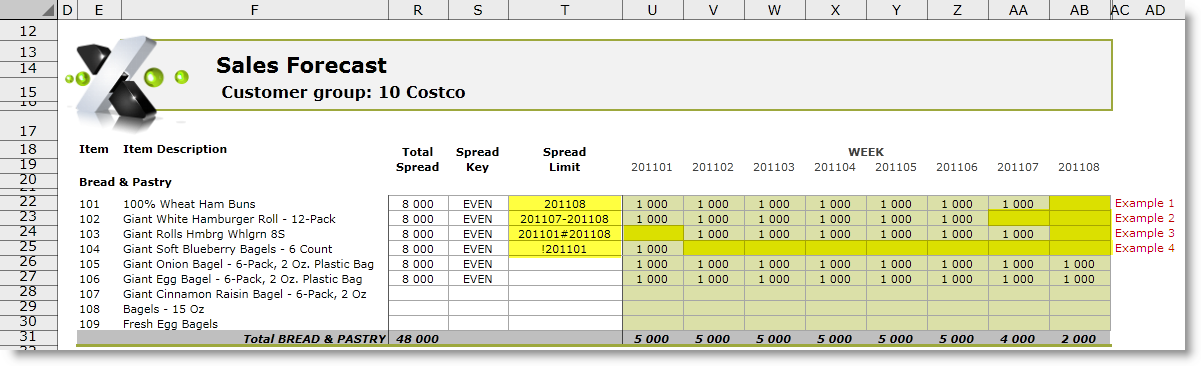This screenshot has height=366, width=1201.
Task: Select column header T
Action: 565,10
